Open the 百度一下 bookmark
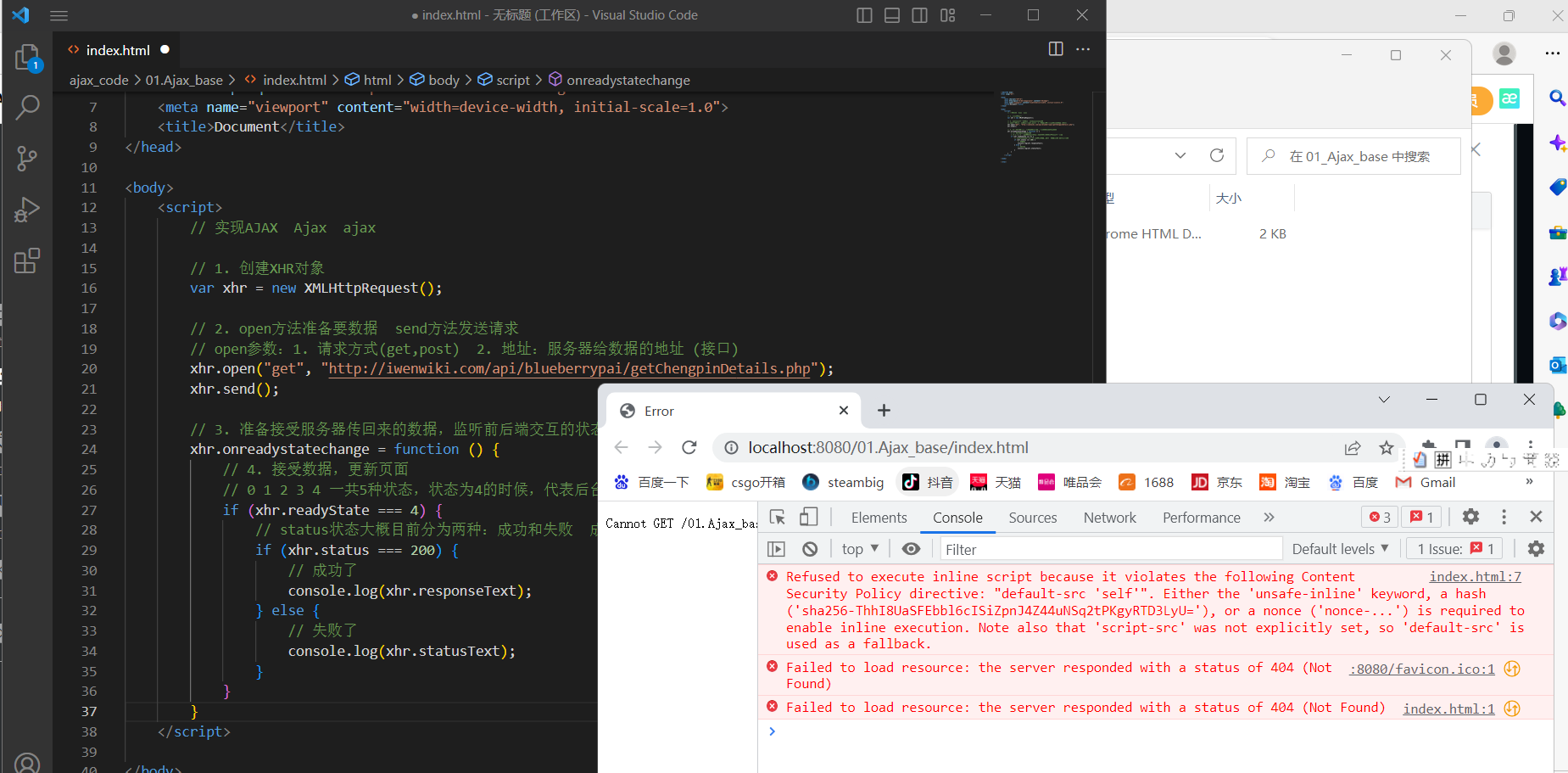This screenshot has width=1568, height=773. 651,482
